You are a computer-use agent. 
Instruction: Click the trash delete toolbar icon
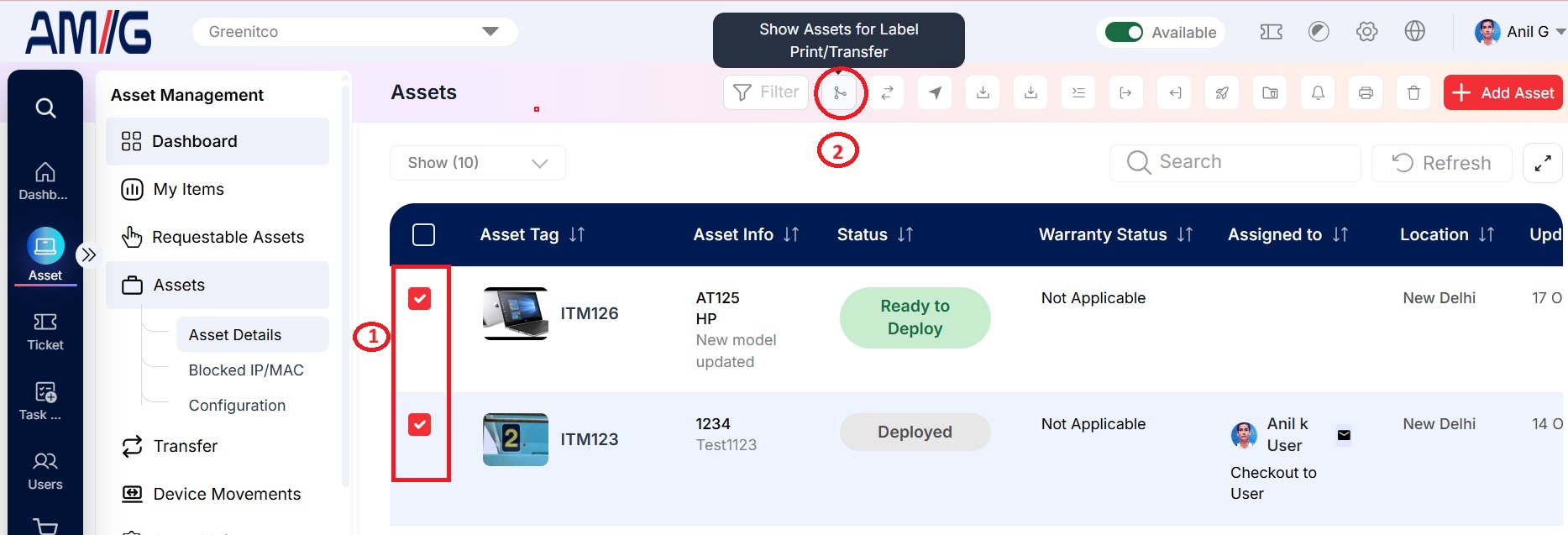[1413, 93]
